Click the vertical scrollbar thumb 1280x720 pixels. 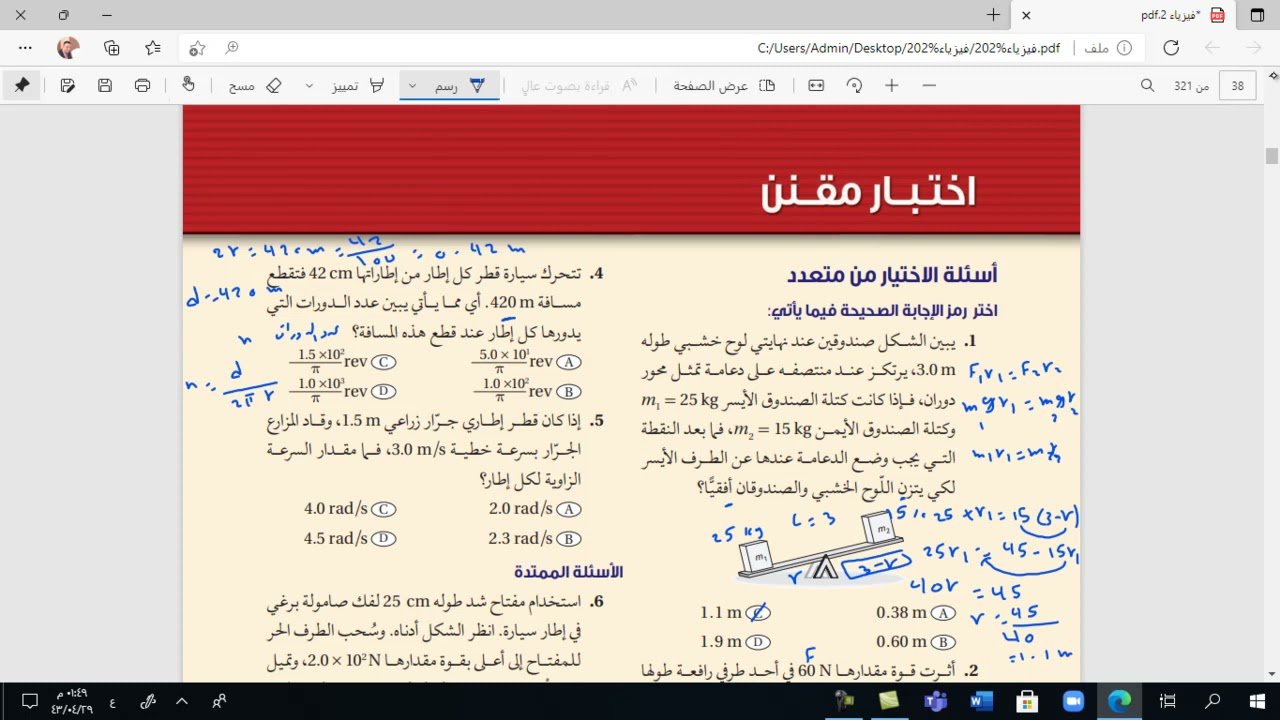1272,156
